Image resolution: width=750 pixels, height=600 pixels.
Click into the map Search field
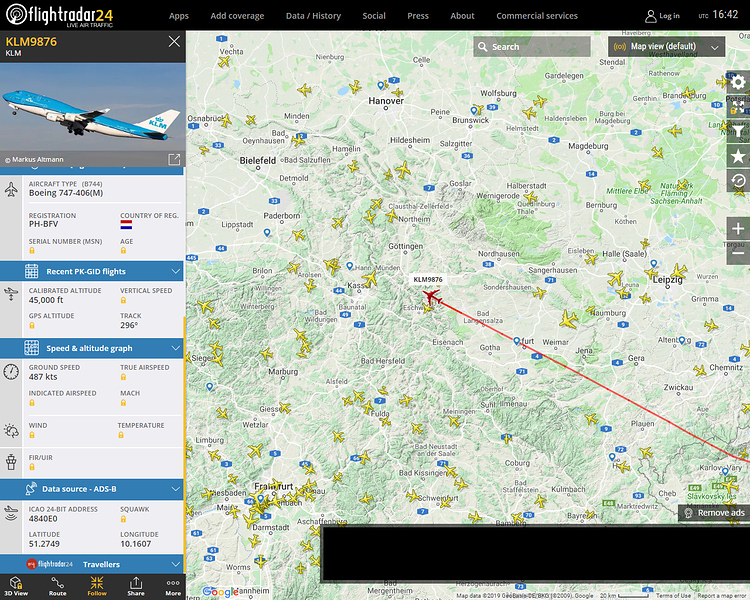coord(532,47)
